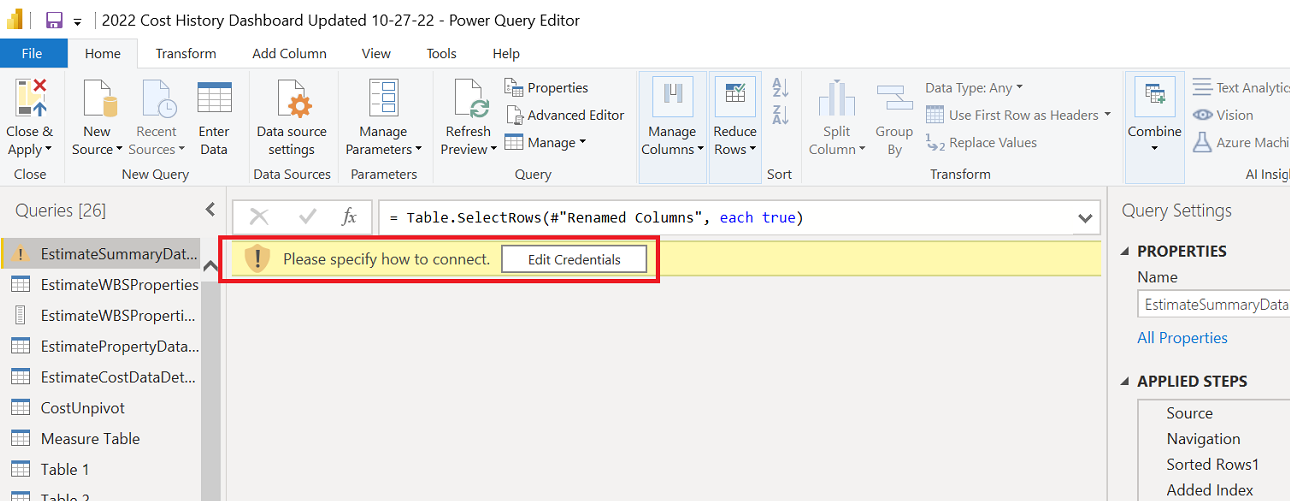Viewport: 1290px width, 501px height.
Task: Cancel formula edit with the X icon
Action: click(259, 217)
